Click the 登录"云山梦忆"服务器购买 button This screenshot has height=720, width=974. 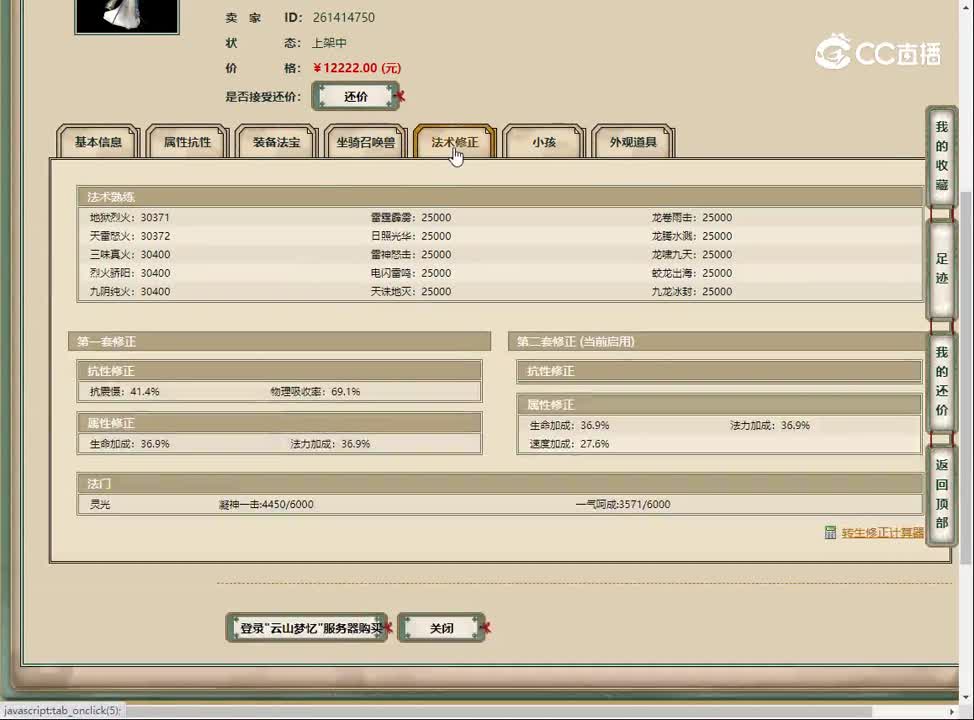[307, 628]
